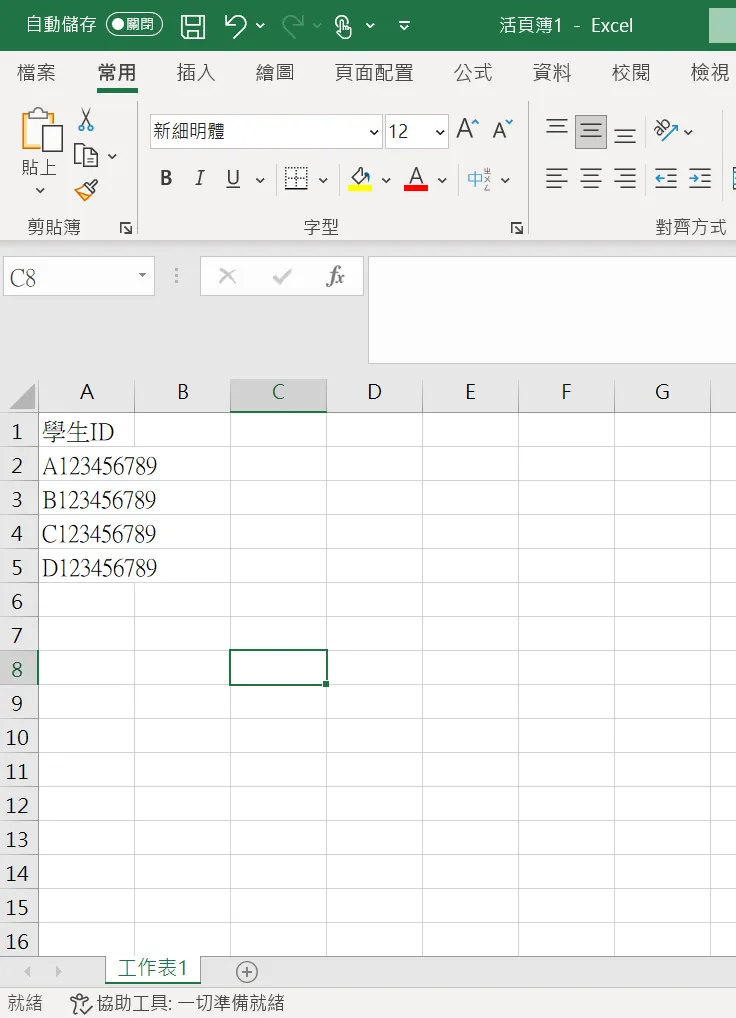
Task: Open borders style dropdown arrow
Action: coord(323,180)
